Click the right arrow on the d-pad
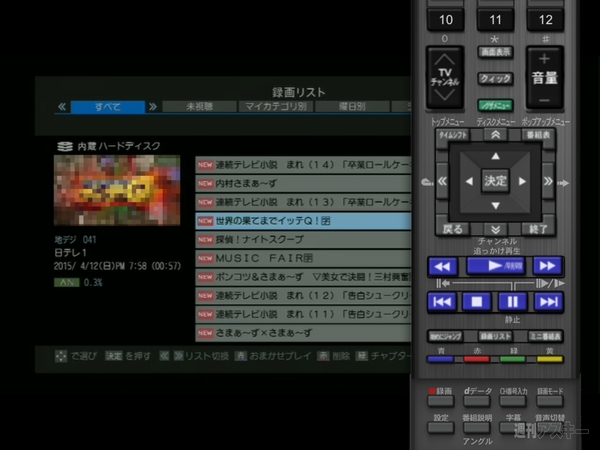This screenshot has width=600, height=450. click(522, 181)
